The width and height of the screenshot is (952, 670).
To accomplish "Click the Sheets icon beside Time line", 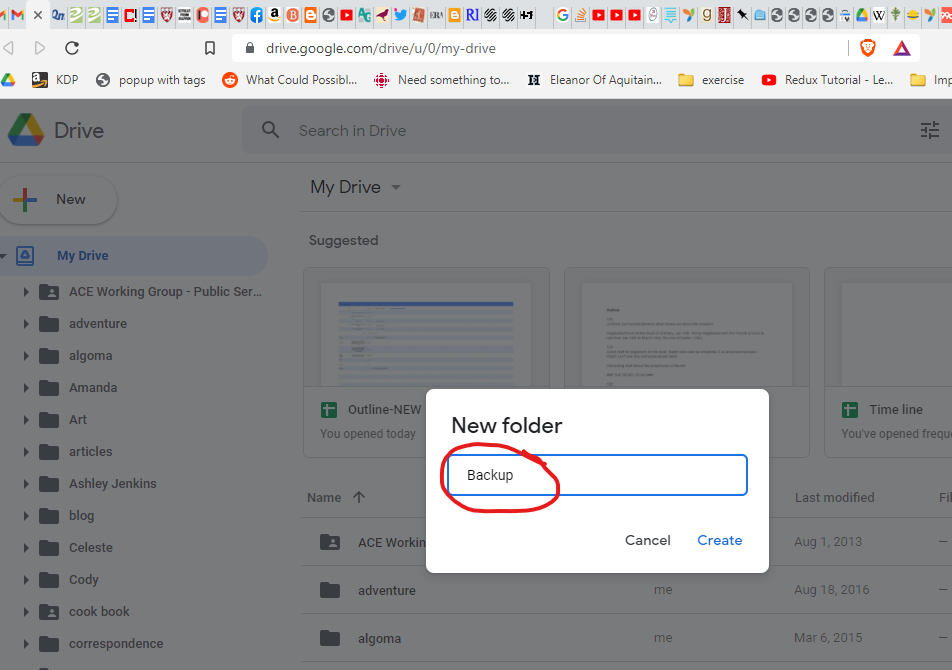I will (x=849, y=410).
